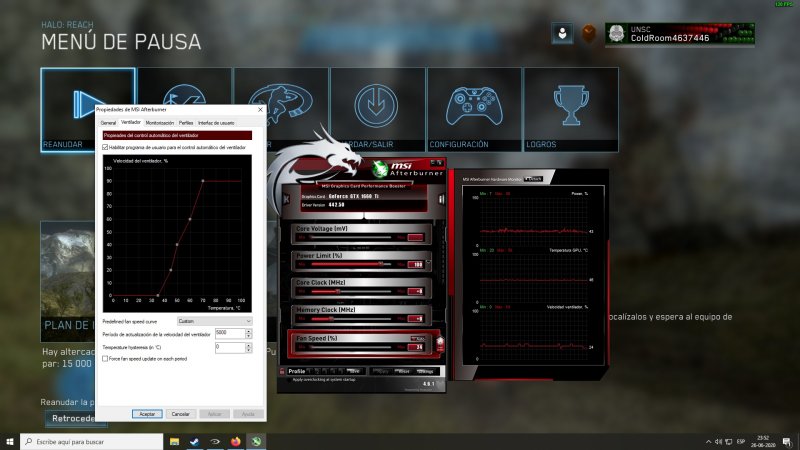Open the Logros trophy tile

pos(571,109)
